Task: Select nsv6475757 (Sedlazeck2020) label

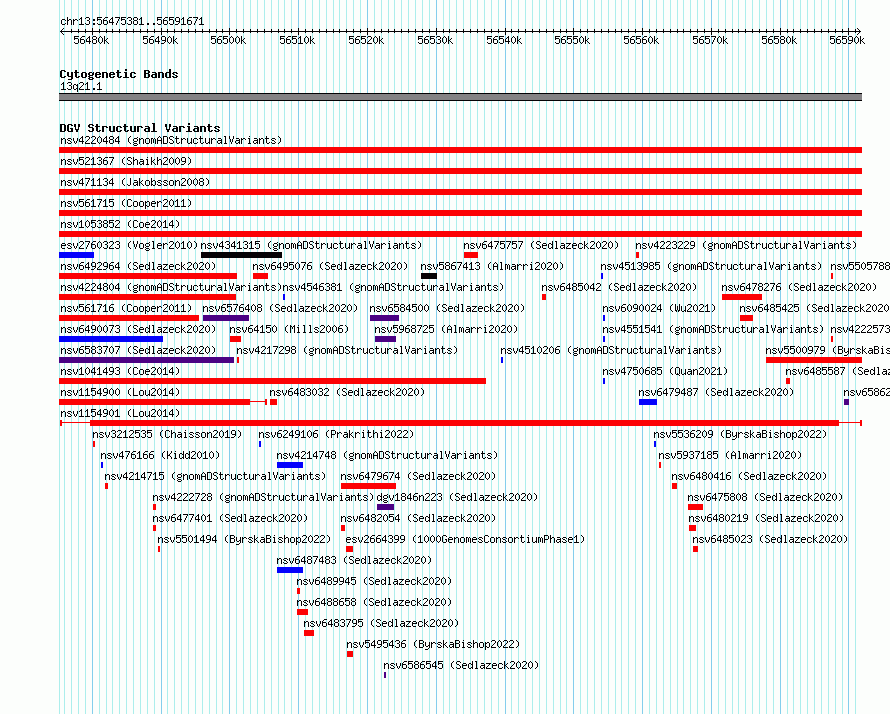Action: pos(541,245)
